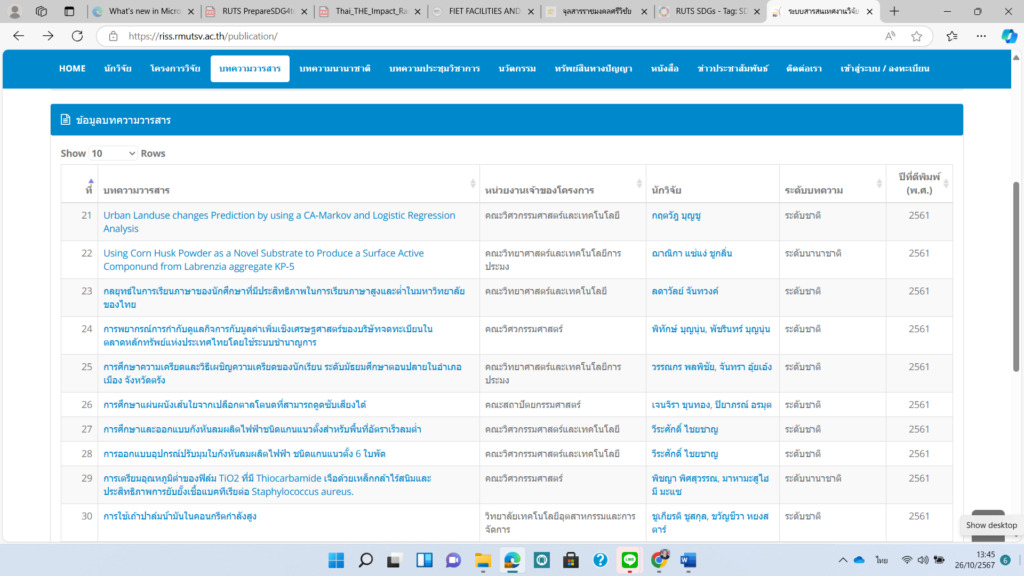
Task: Click the browser Back arrow
Action: (19, 35)
